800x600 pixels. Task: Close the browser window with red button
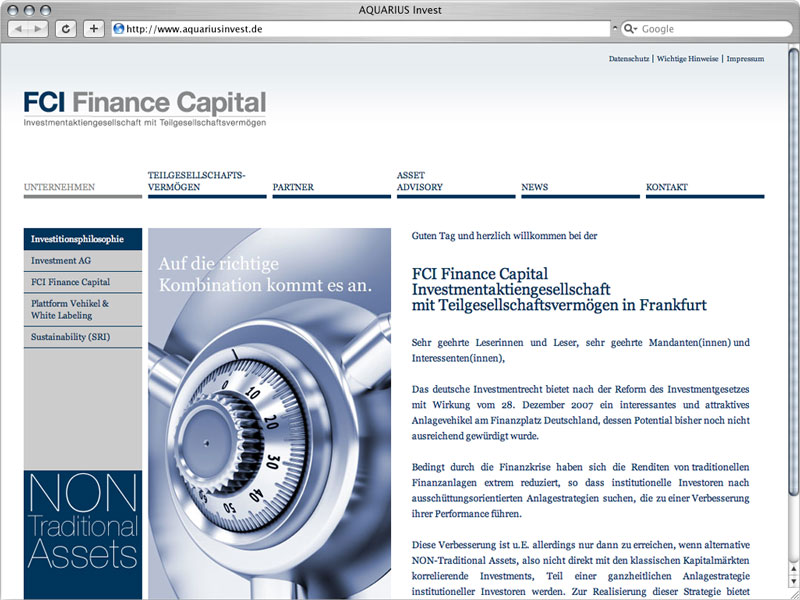(x=13, y=10)
